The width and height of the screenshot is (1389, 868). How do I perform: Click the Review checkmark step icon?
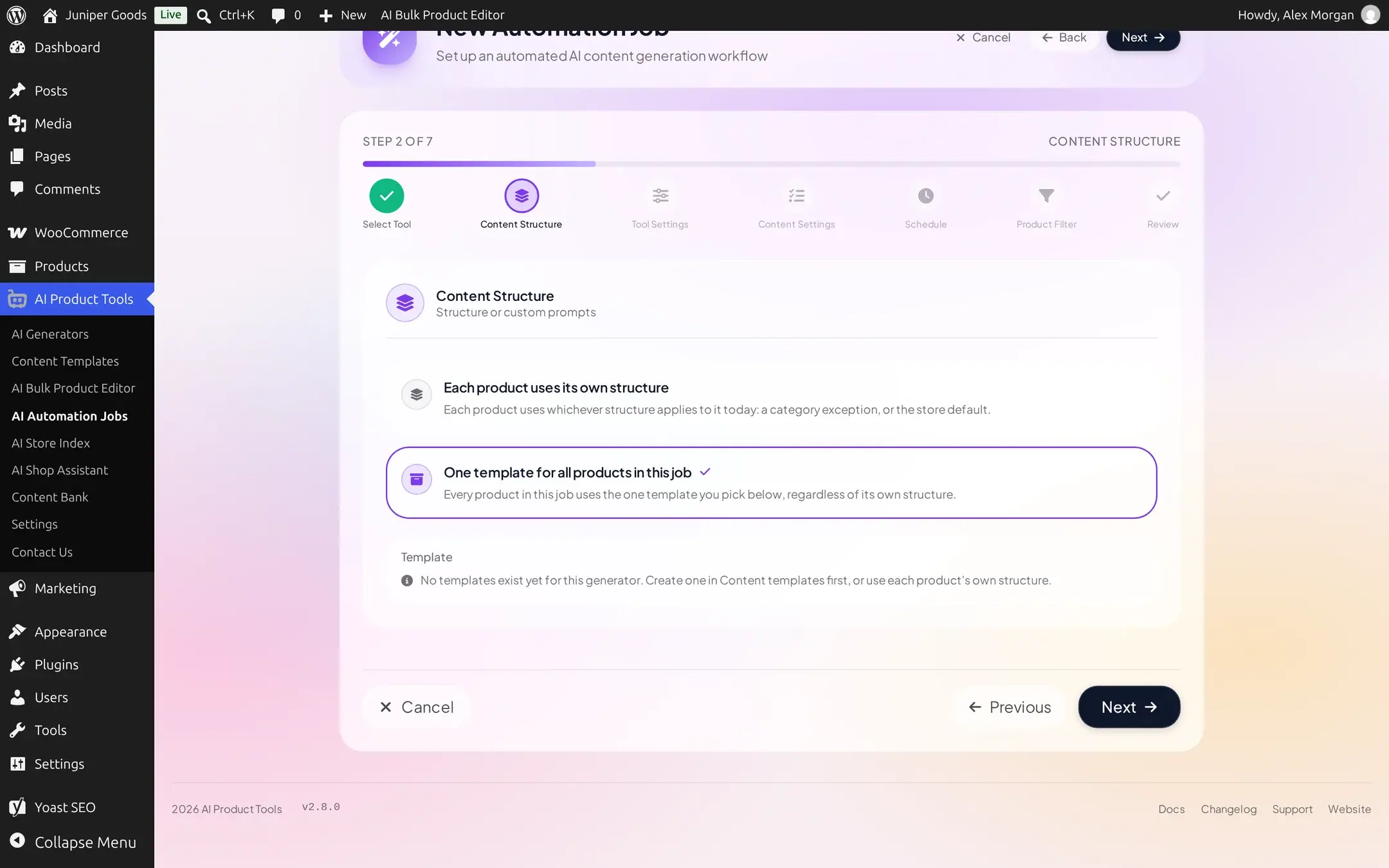1163,195
